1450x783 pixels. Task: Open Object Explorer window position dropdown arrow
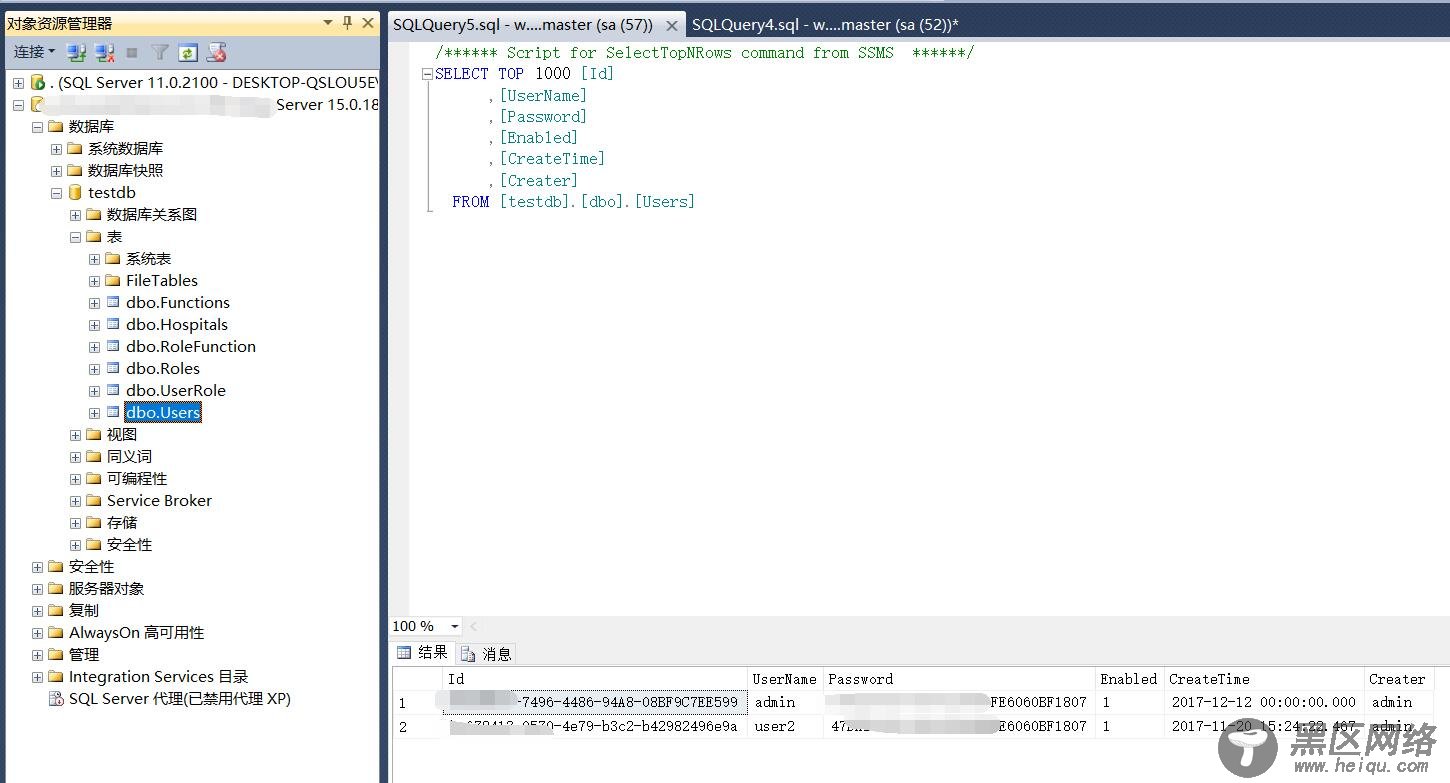tap(327, 22)
